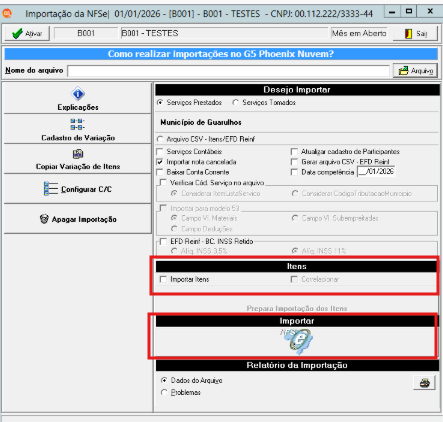Open the Explicações info icon
The image size is (443, 422).
(78, 94)
